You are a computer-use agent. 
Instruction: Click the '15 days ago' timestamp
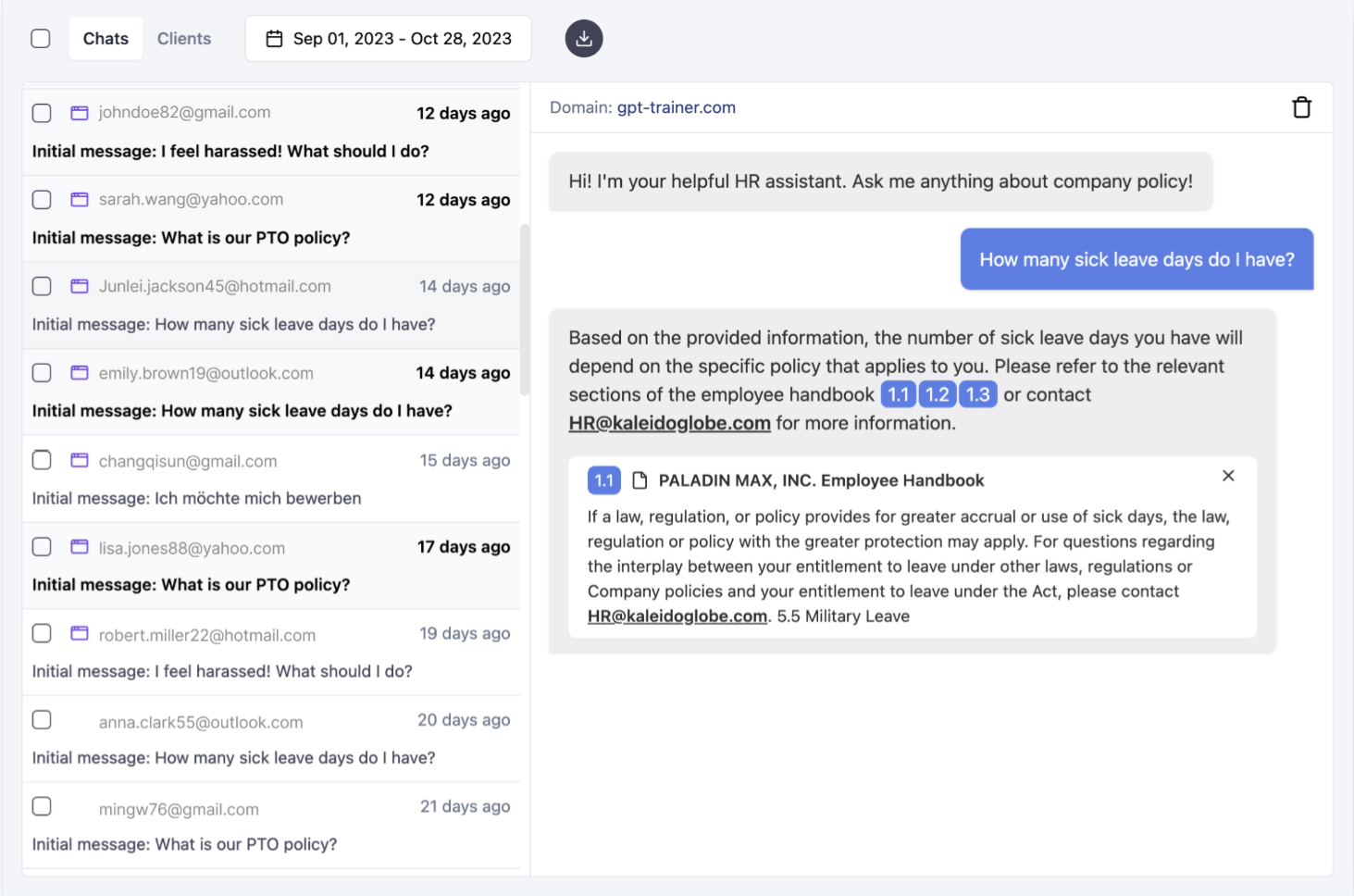465,460
